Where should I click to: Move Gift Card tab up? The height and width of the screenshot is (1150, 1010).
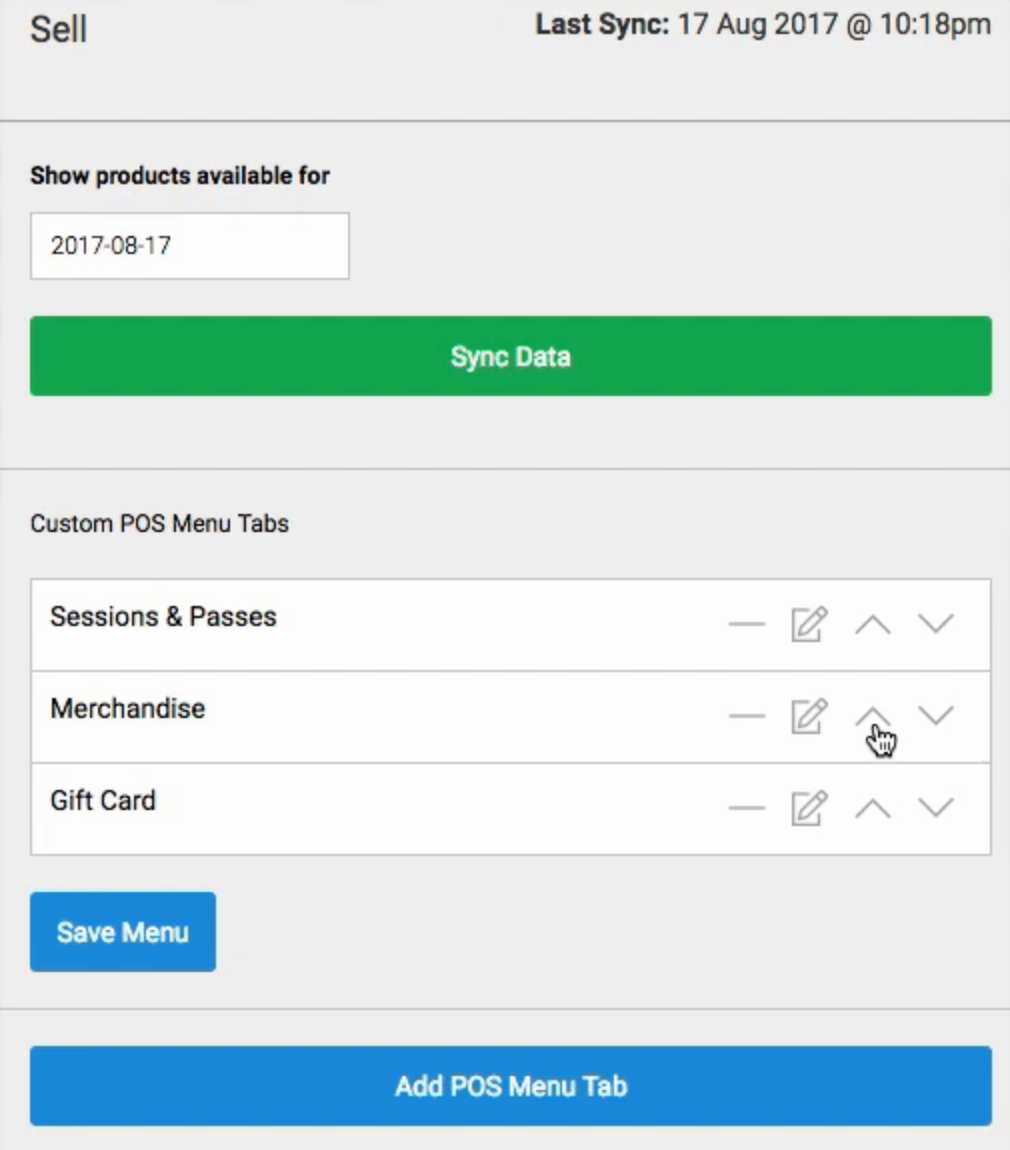pos(873,809)
